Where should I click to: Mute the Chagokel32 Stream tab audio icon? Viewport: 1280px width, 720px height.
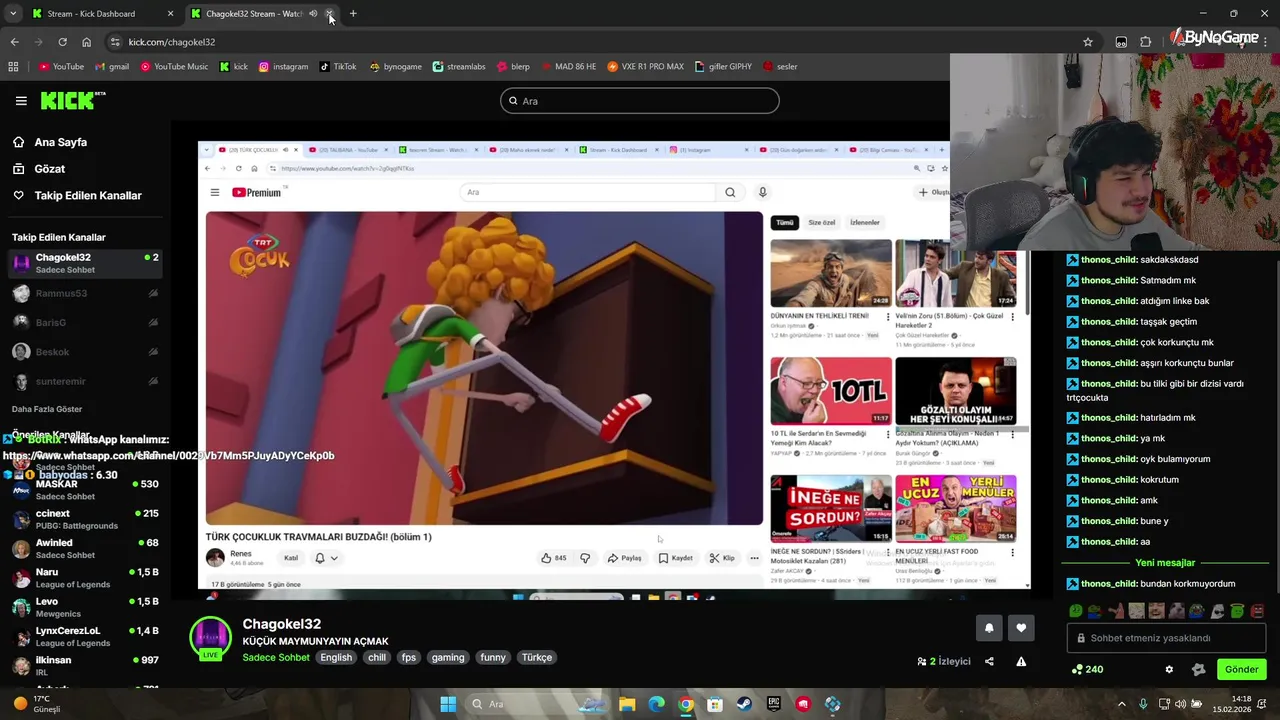(x=313, y=14)
